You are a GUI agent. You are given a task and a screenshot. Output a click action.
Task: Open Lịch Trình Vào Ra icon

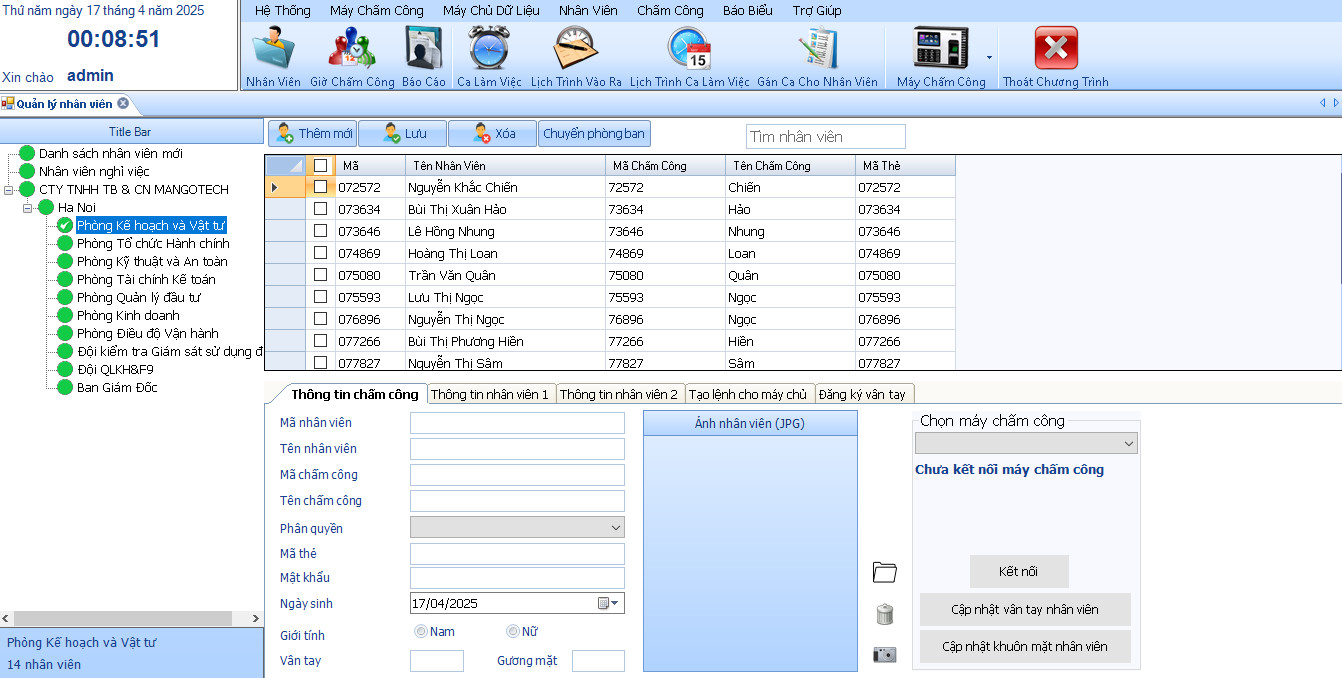(576, 50)
